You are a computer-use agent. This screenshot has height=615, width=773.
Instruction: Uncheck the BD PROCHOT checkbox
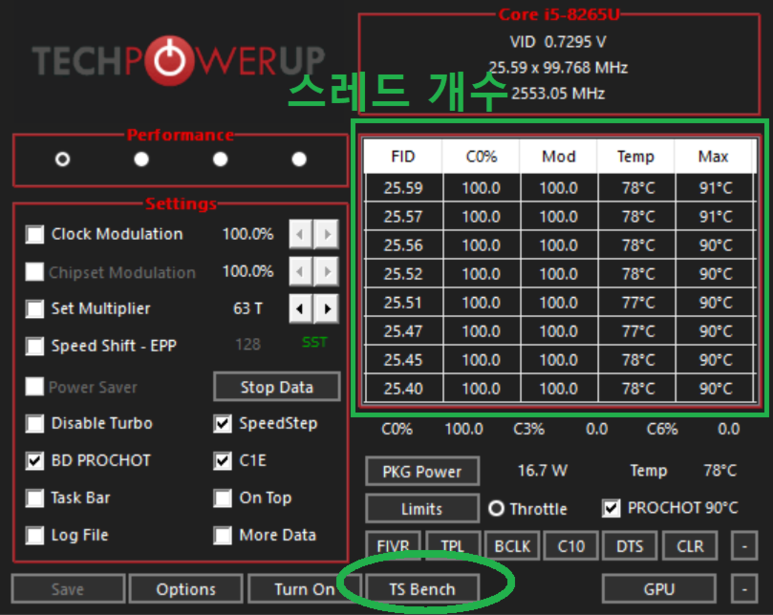(x=35, y=461)
